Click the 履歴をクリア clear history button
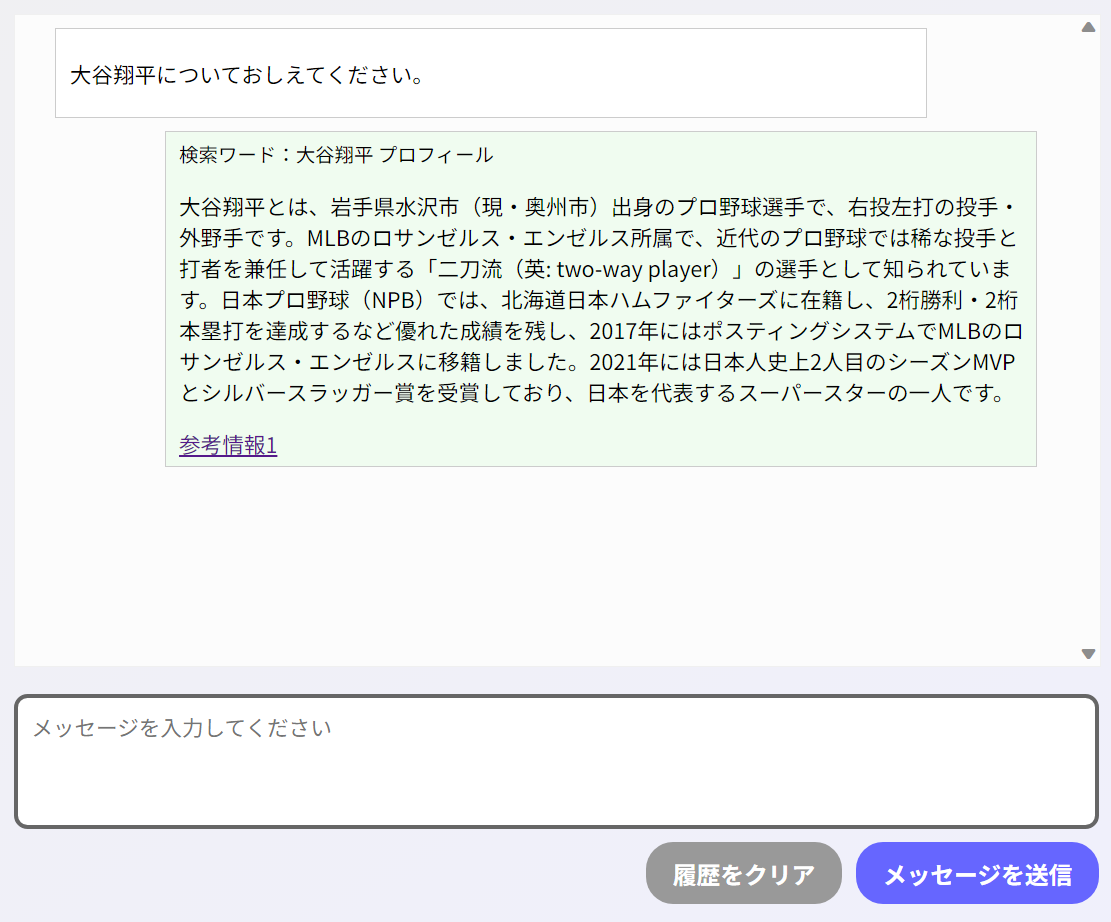Image resolution: width=1111 pixels, height=922 pixels. (743, 873)
